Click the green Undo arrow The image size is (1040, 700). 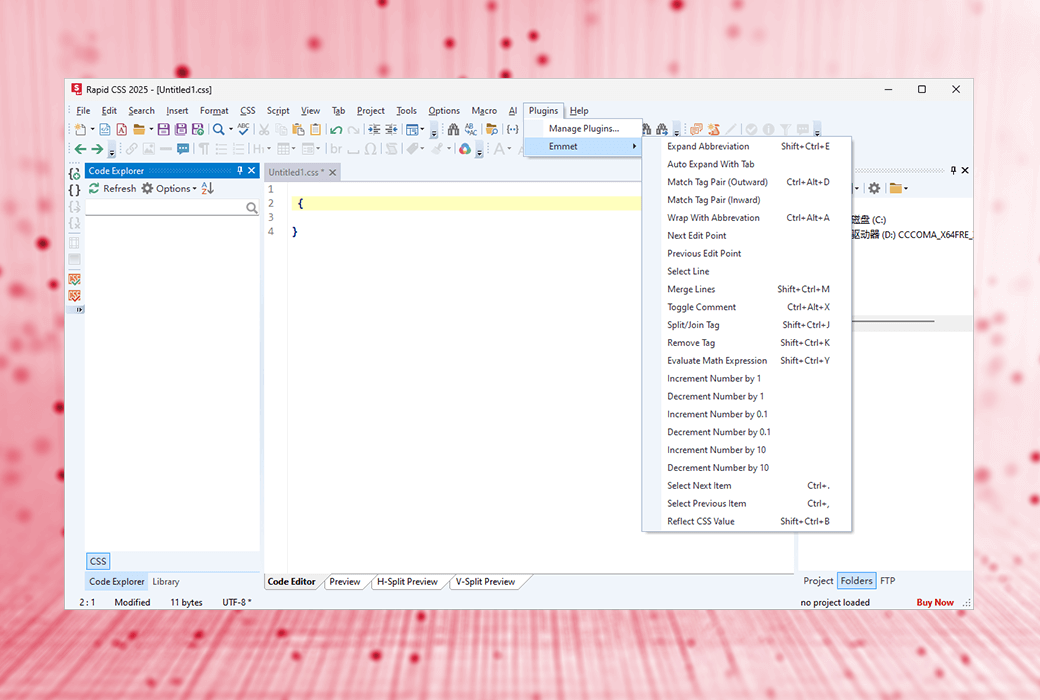336,129
